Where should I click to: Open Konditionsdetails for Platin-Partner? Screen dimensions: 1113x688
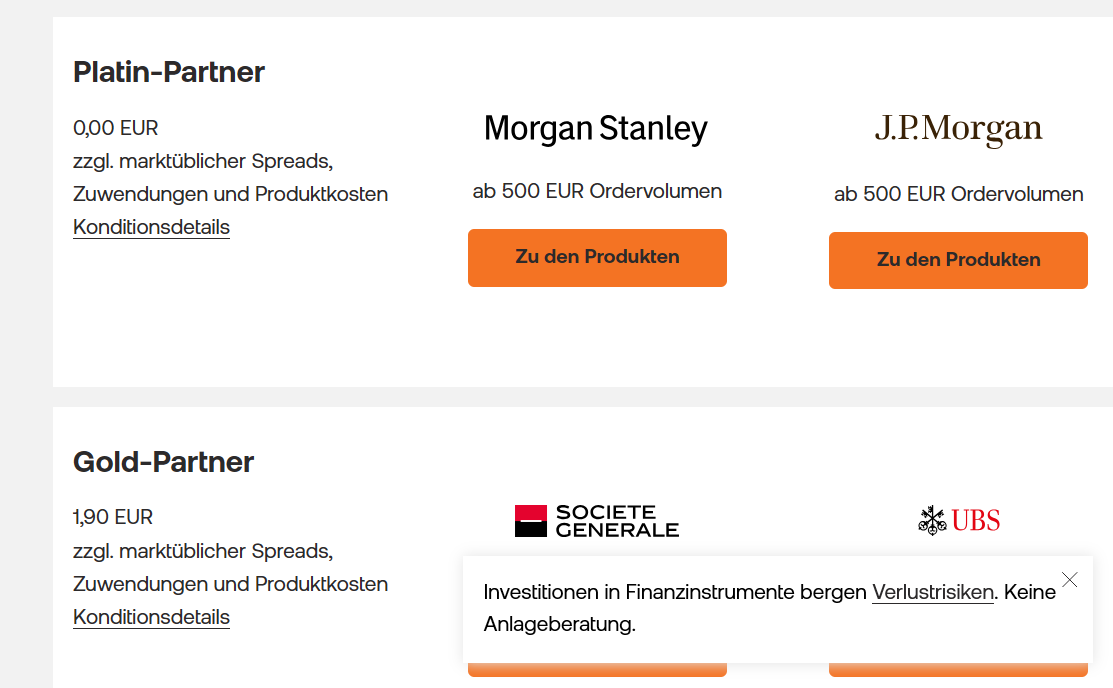point(151,227)
